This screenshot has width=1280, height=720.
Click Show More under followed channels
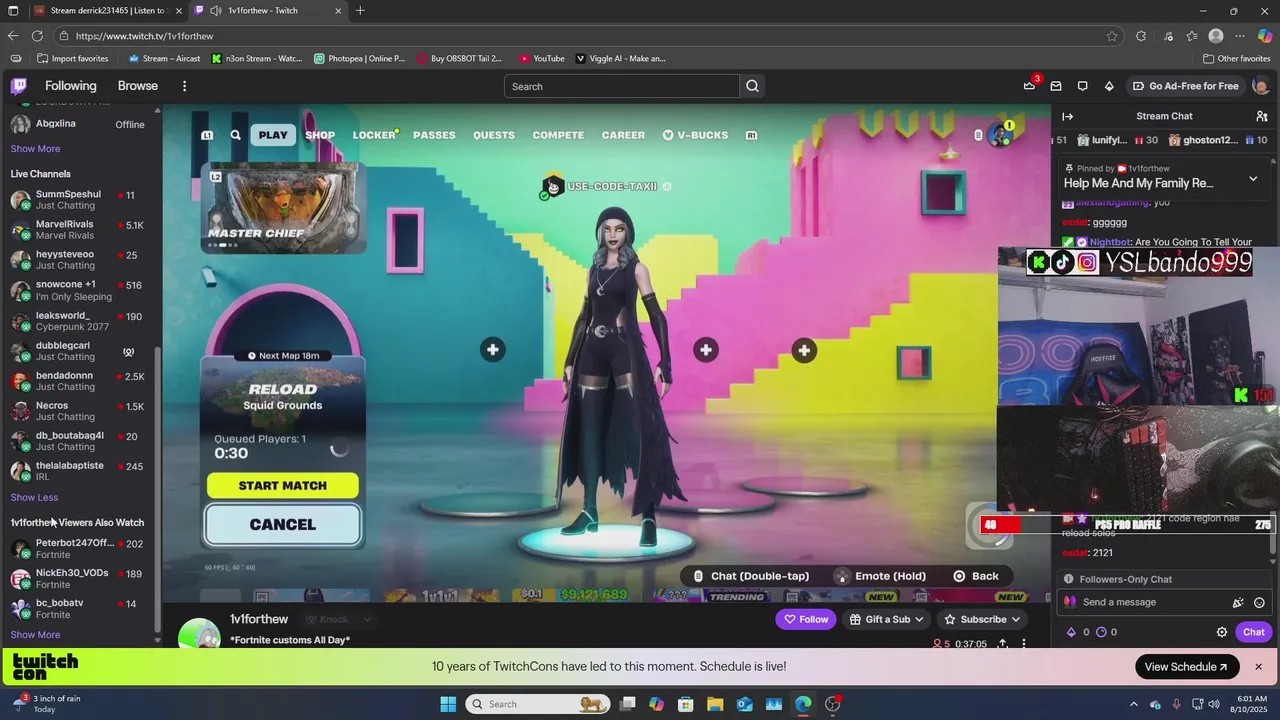point(35,148)
